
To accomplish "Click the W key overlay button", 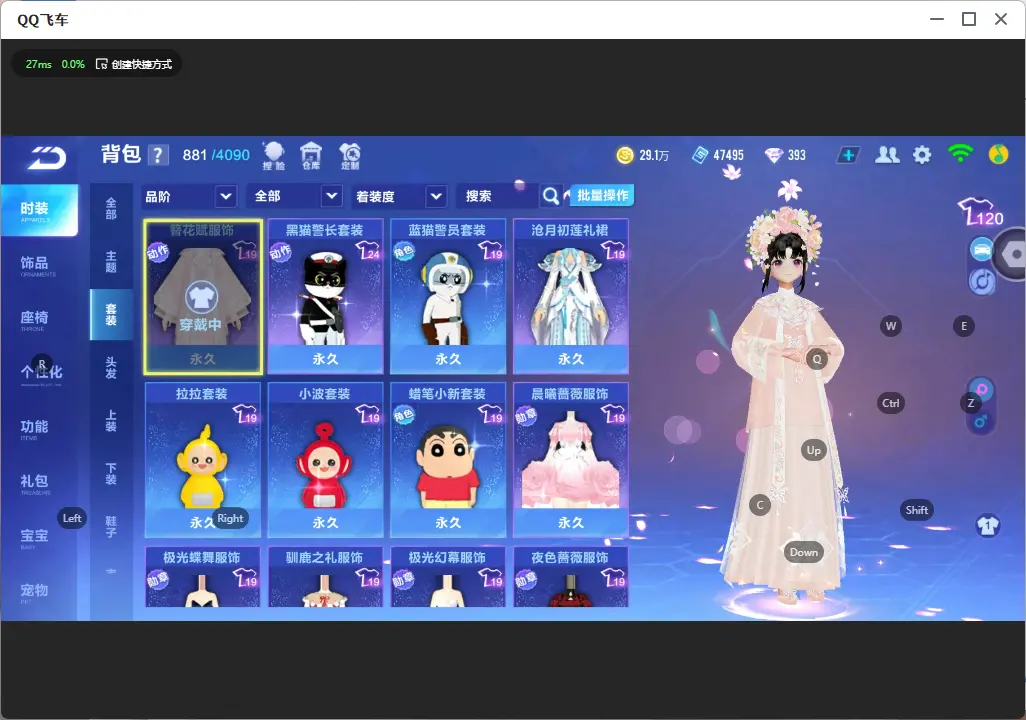I will [891, 326].
